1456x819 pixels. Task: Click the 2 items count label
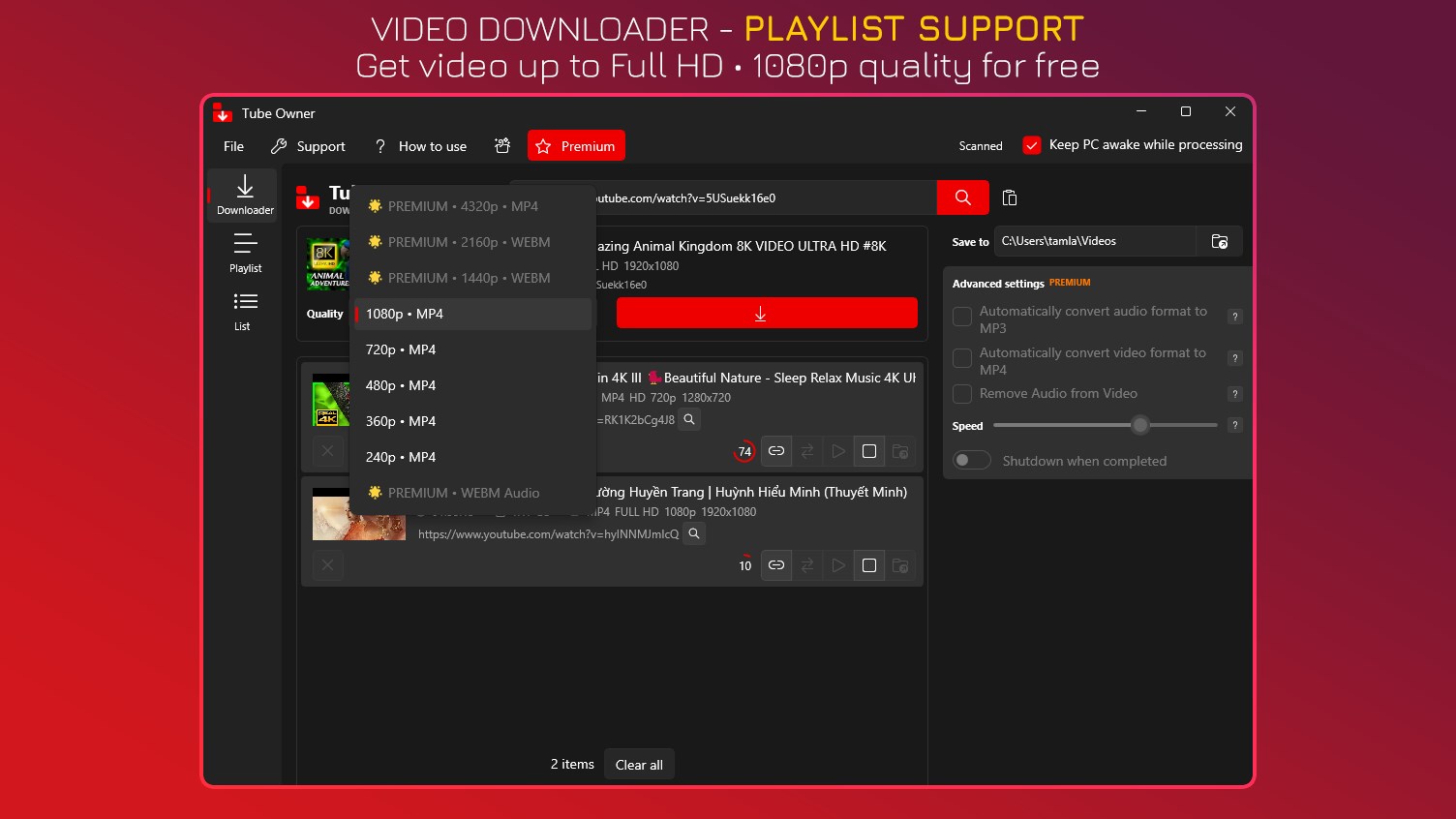(572, 764)
